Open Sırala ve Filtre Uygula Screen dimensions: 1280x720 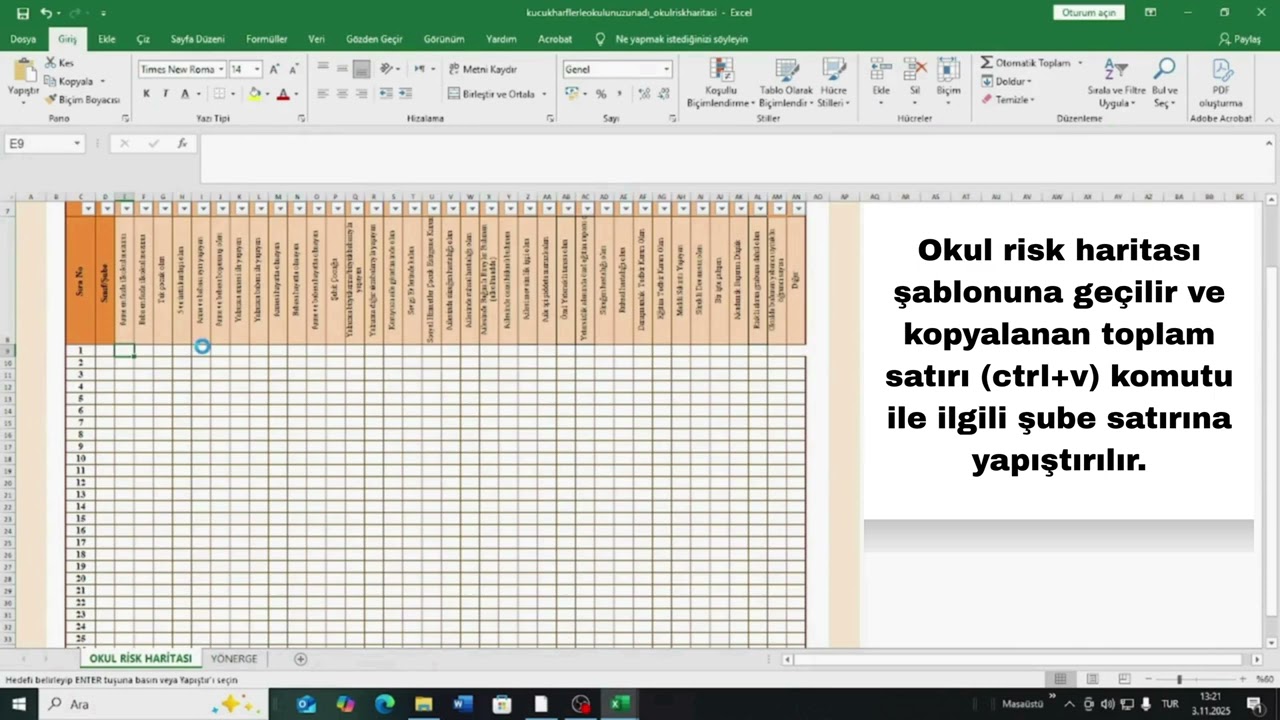click(1116, 82)
